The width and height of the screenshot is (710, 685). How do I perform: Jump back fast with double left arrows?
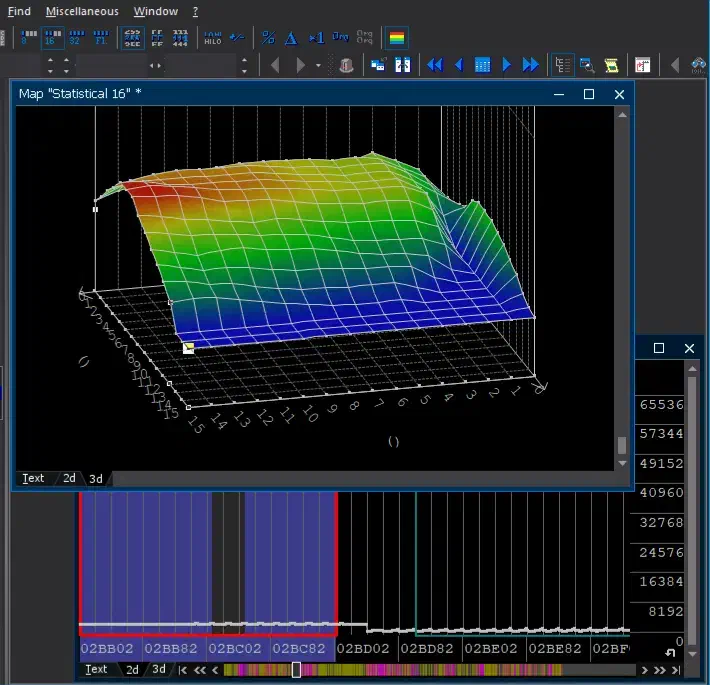[435, 65]
